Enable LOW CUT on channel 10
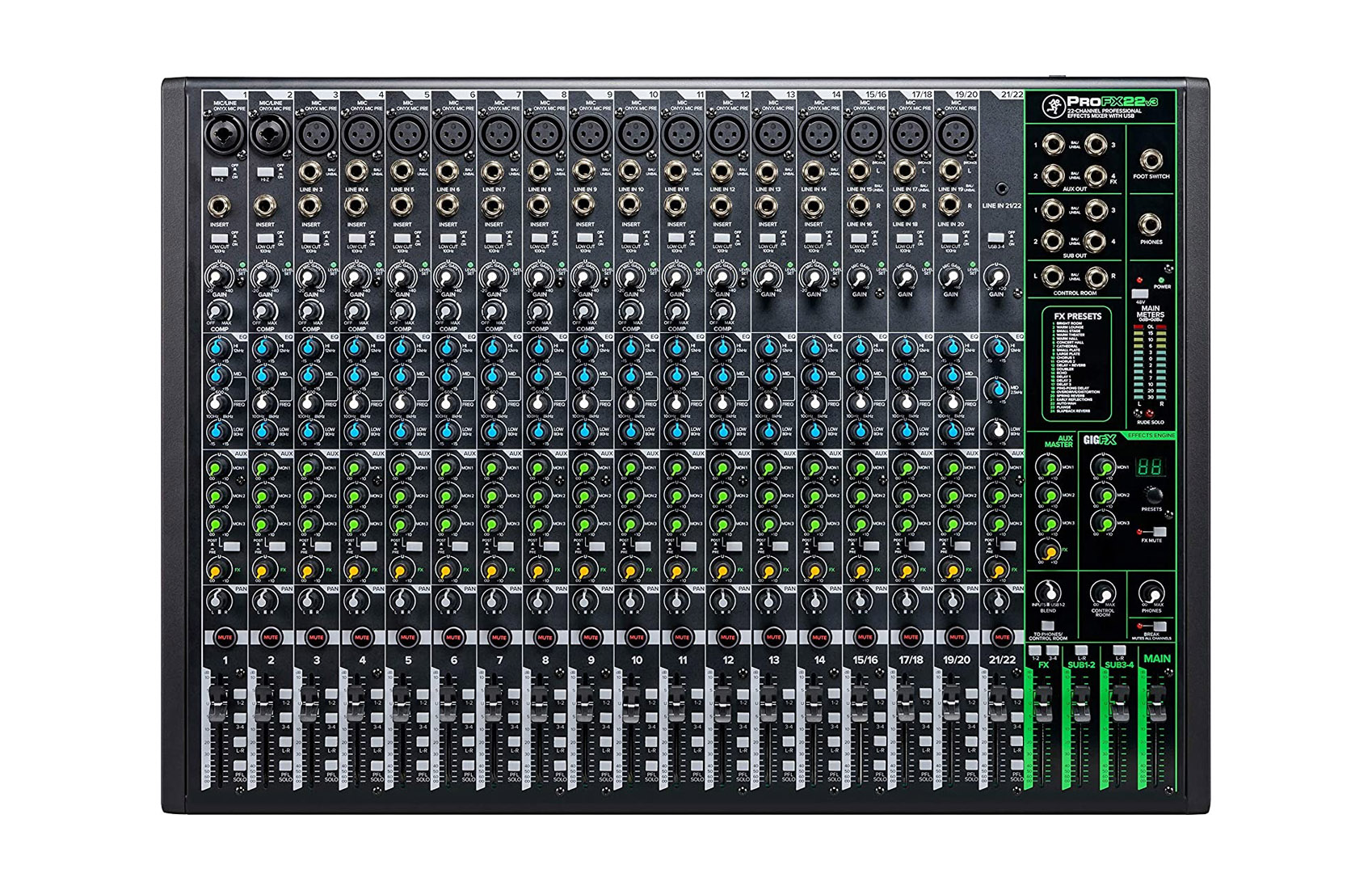 (x=629, y=238)
